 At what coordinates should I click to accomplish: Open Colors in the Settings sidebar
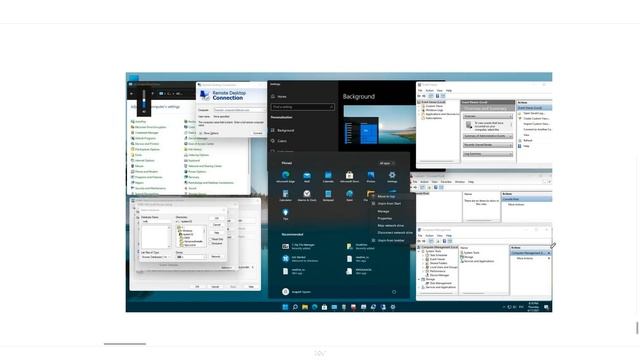(x=282, y=141)
